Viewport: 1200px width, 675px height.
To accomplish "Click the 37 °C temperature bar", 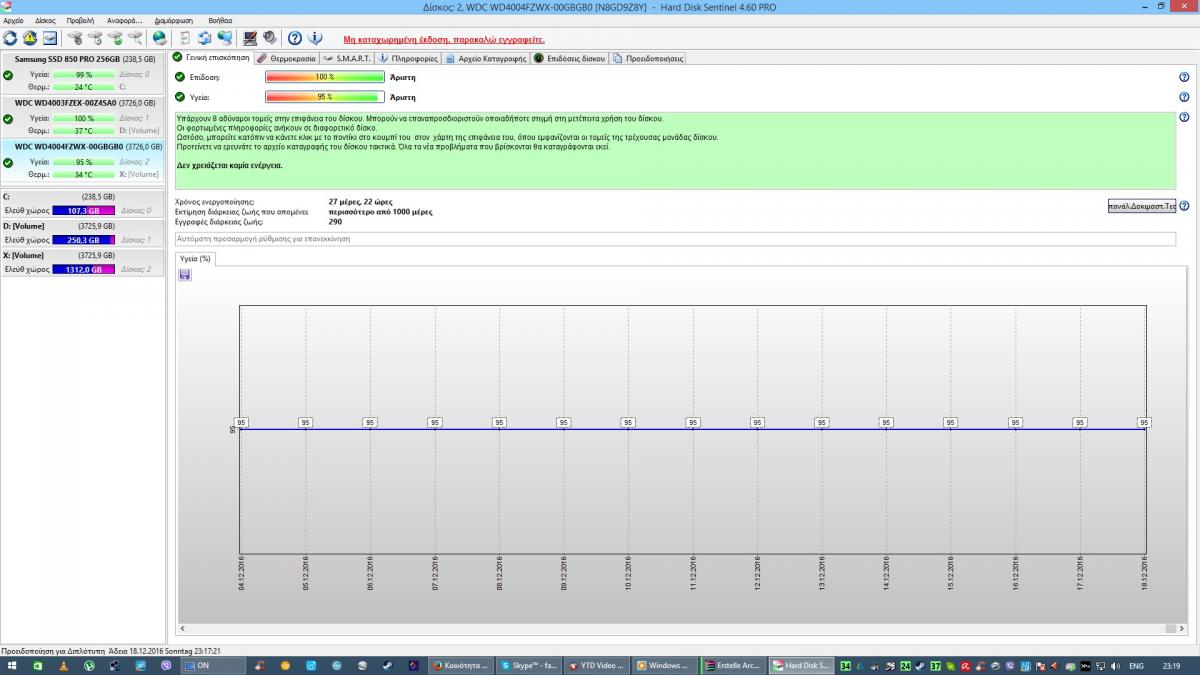I will point(84,131).
